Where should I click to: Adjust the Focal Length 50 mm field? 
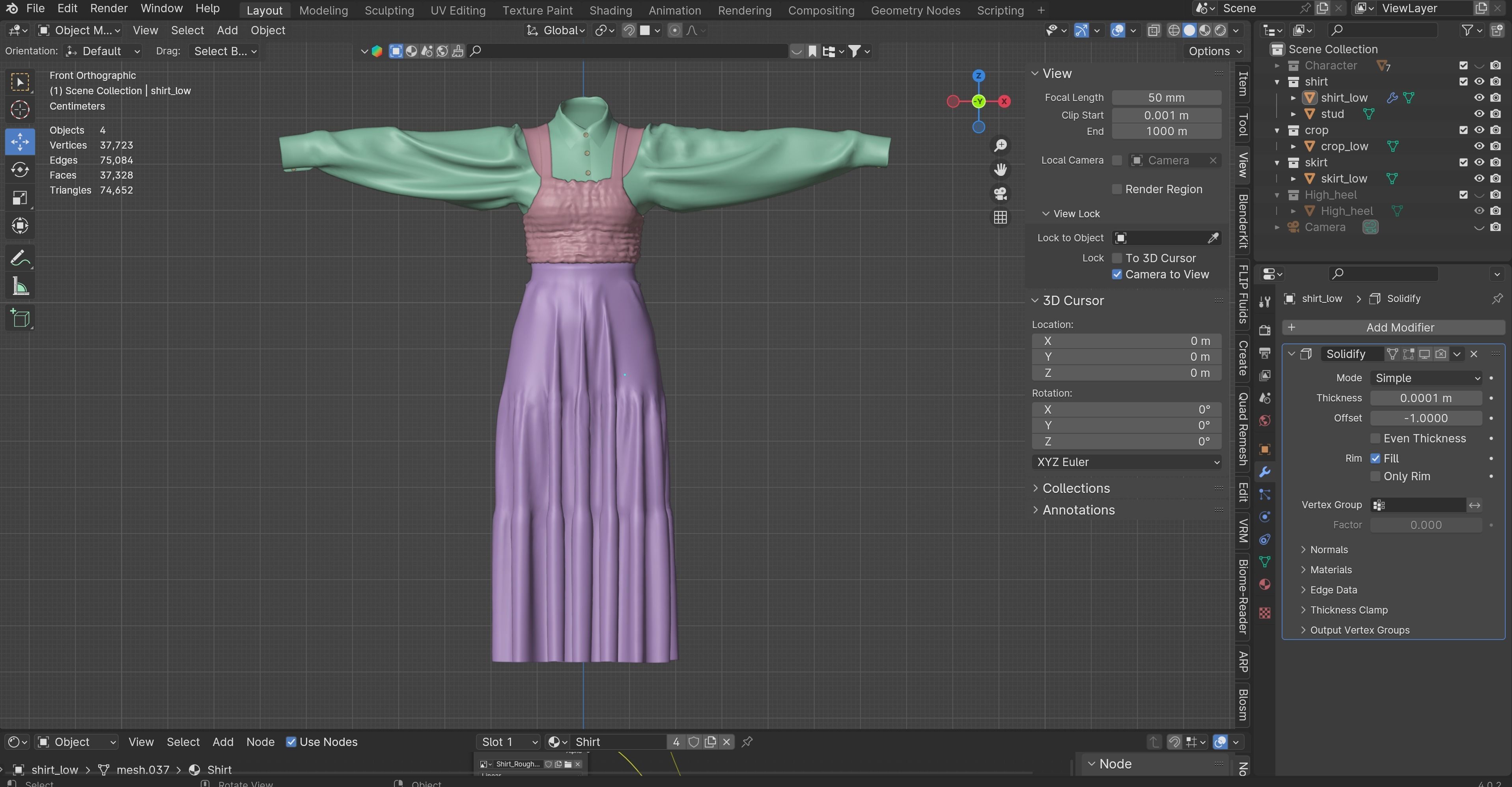(x=1166, y=97)
